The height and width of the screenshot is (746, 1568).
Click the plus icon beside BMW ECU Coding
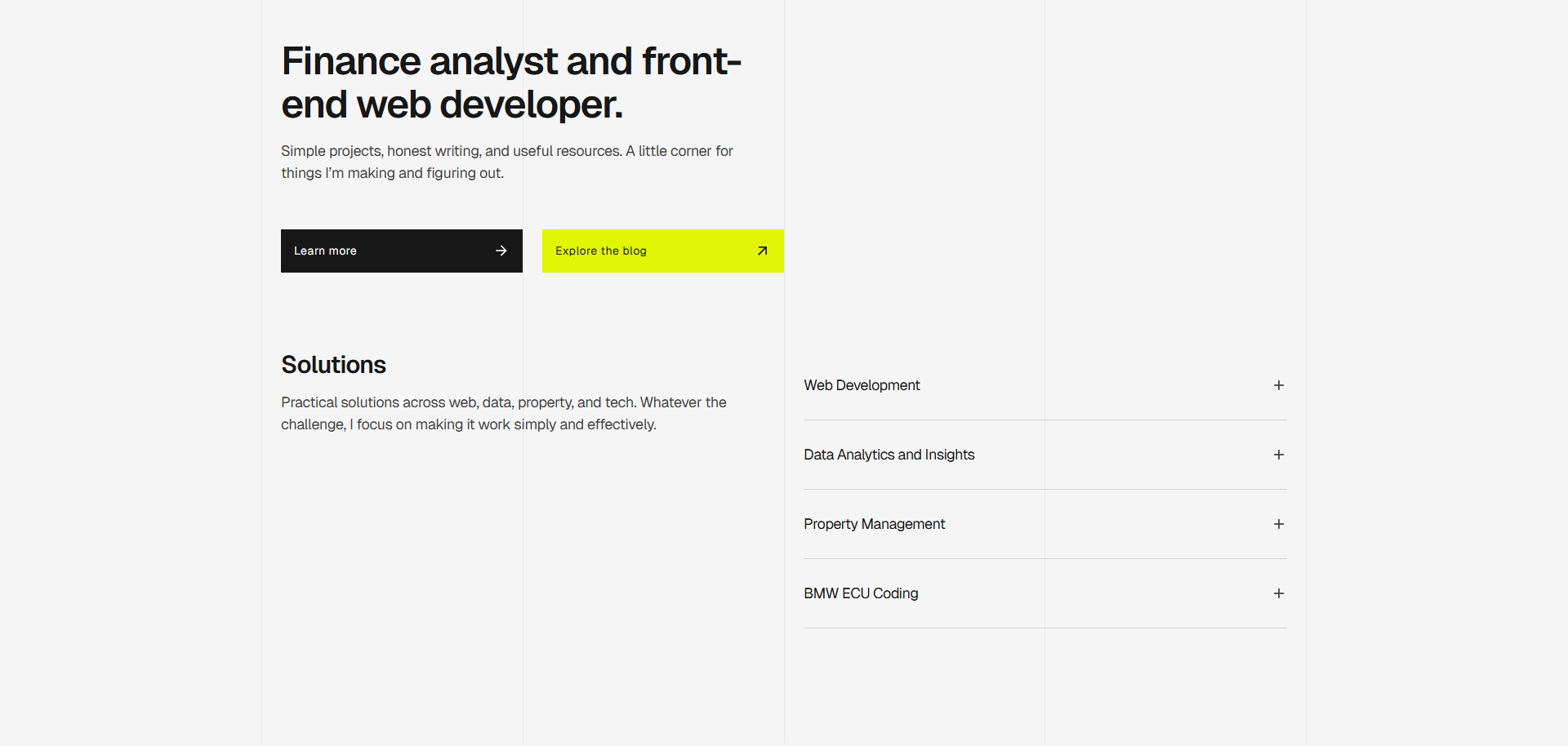tap(1278, 593)
